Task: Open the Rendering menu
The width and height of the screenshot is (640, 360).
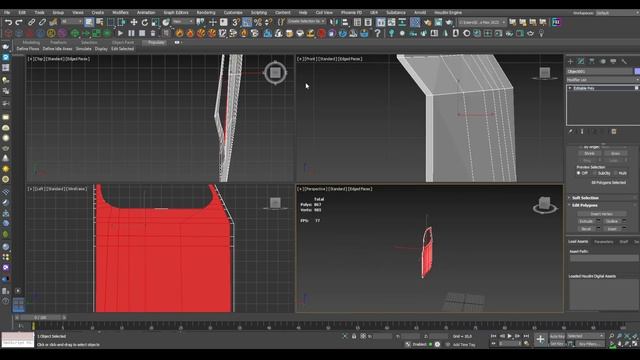Action: tap(206, 13)
